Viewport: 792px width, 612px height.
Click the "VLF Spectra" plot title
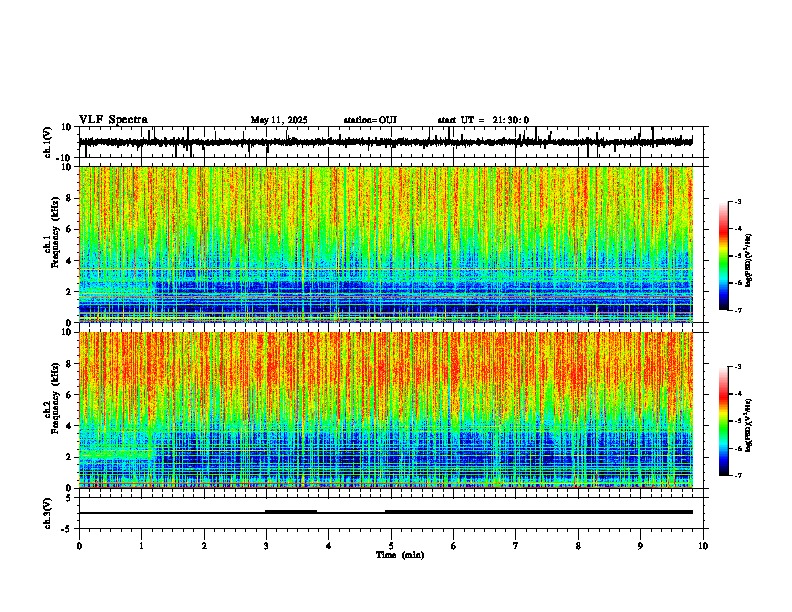click(x=113, y=120)
